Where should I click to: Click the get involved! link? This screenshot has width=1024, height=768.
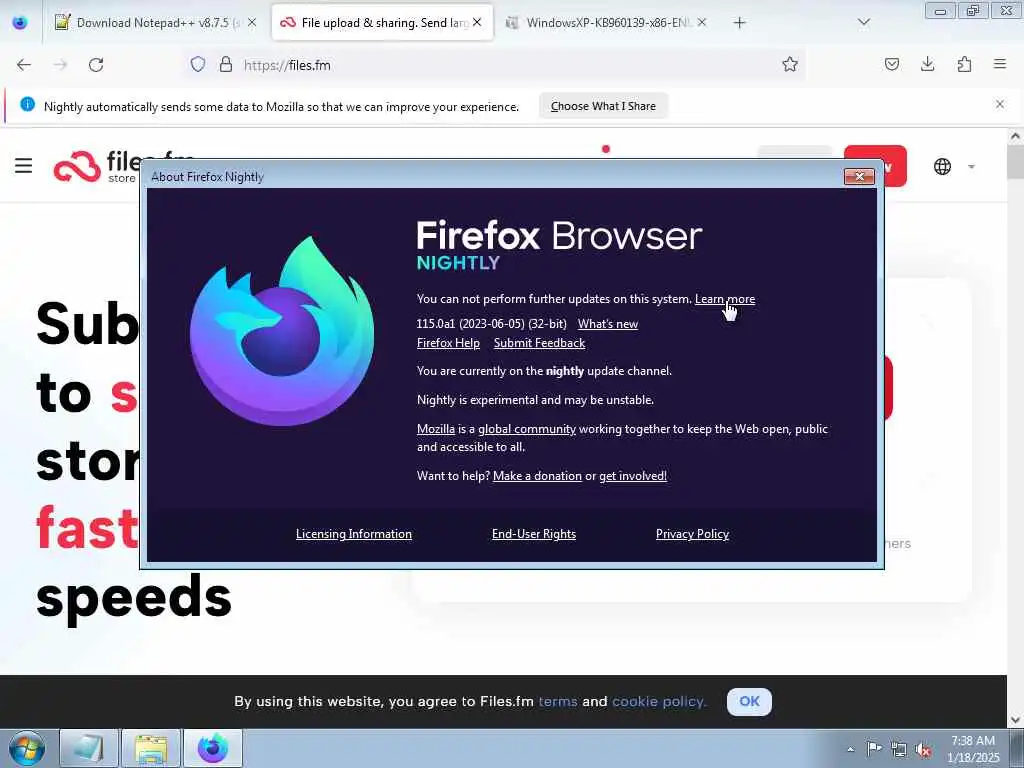coord(633,476)
